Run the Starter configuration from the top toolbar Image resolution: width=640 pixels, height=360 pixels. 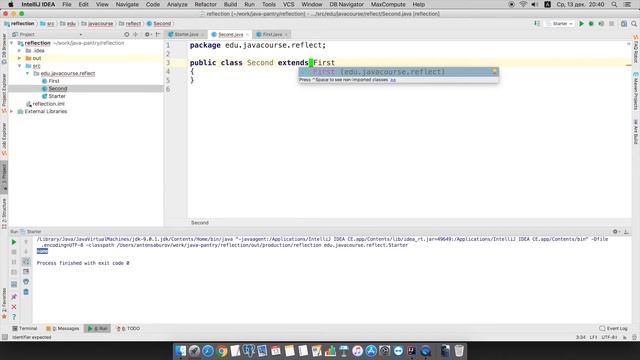[581, 24]
